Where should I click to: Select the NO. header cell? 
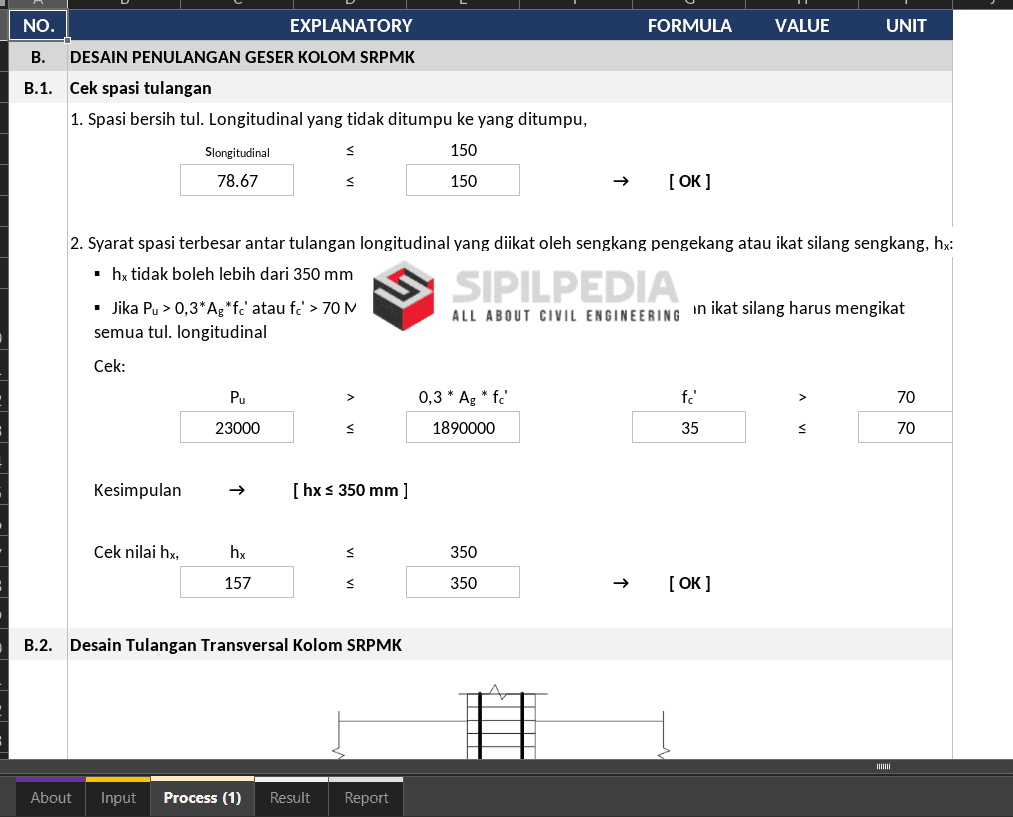(38, 26)
